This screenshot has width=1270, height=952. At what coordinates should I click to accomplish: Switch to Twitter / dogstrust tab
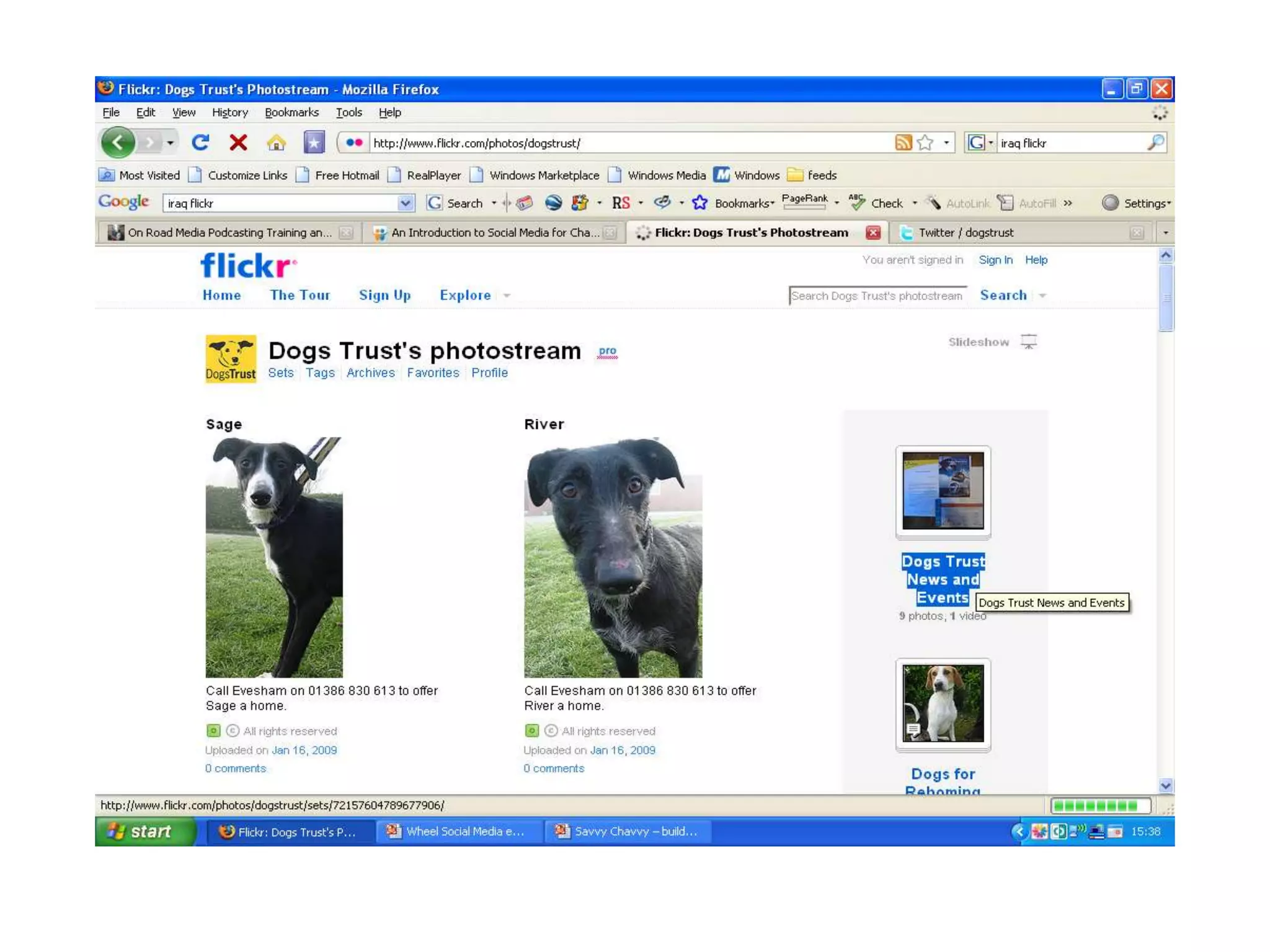tap(966, 232)
